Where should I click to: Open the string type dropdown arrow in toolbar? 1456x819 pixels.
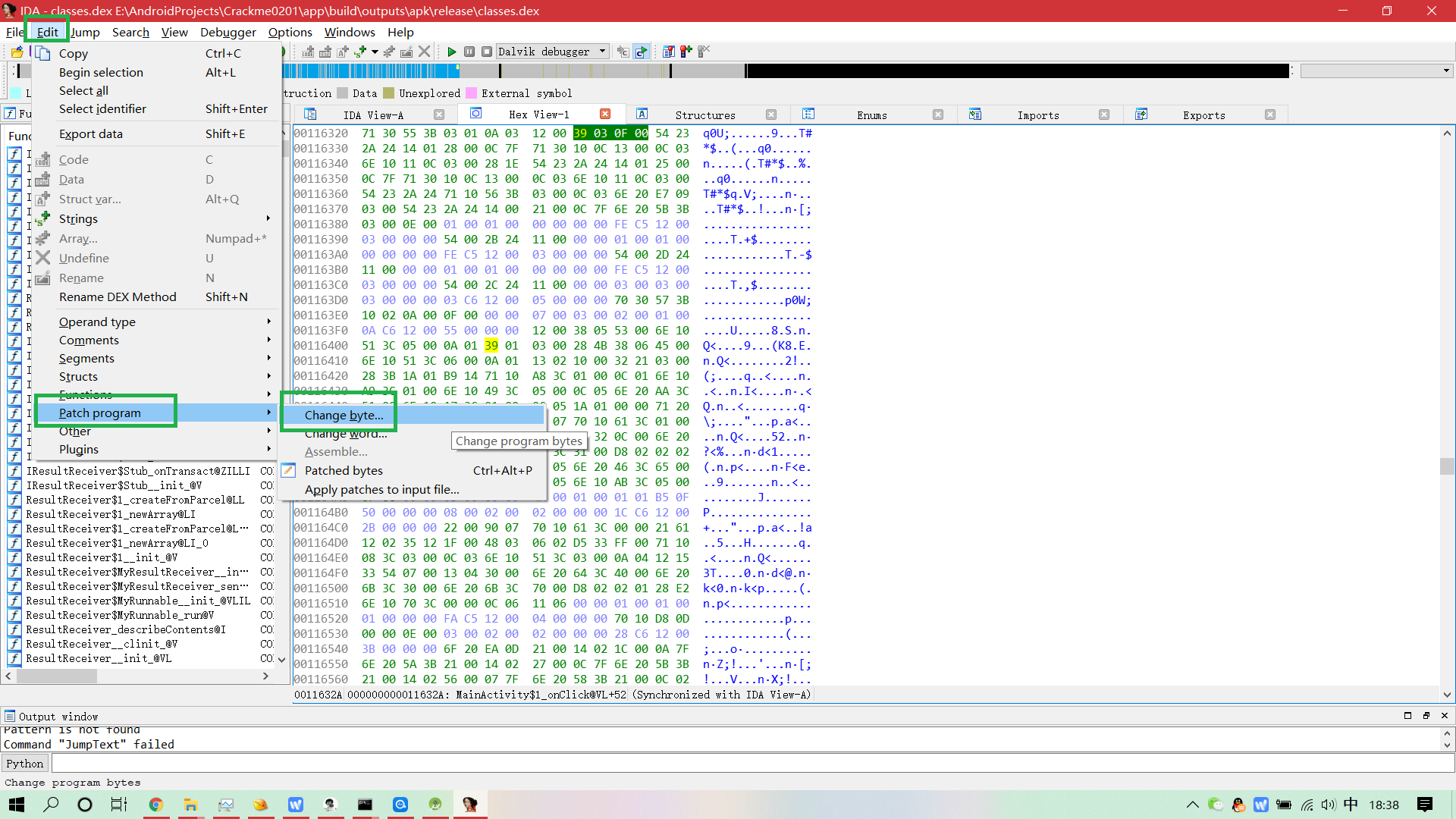375,52
